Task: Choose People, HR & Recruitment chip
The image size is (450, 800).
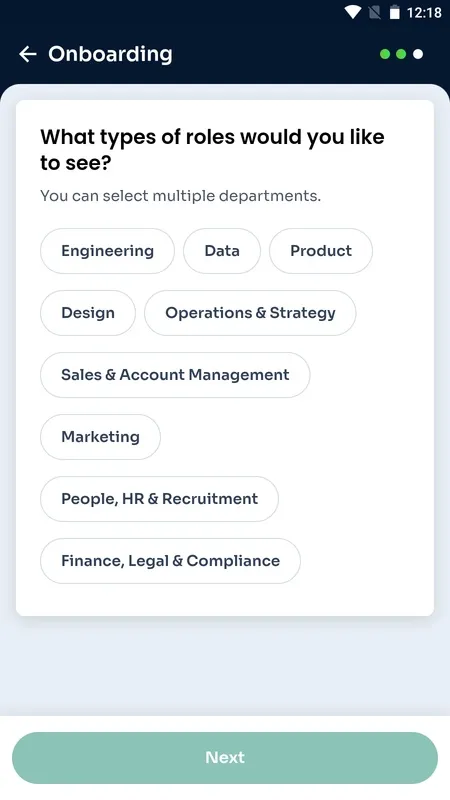Action: pyautogui.click(x=159, y=499)
